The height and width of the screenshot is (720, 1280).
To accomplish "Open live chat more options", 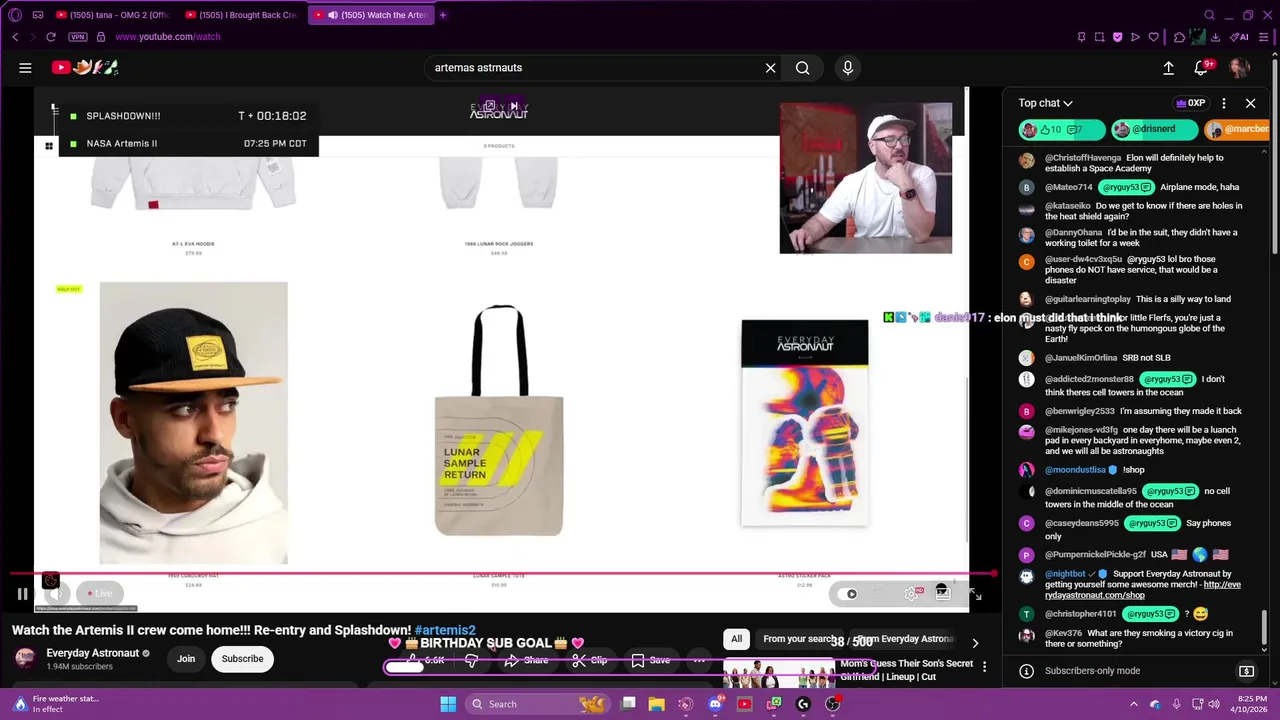I will point(1223,103).
